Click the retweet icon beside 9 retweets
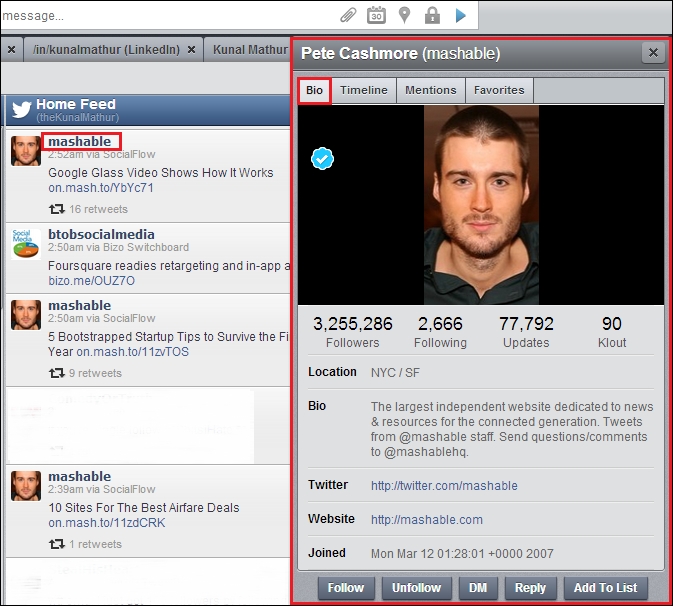This screenshot has width=673, height=606. point(56,373)
